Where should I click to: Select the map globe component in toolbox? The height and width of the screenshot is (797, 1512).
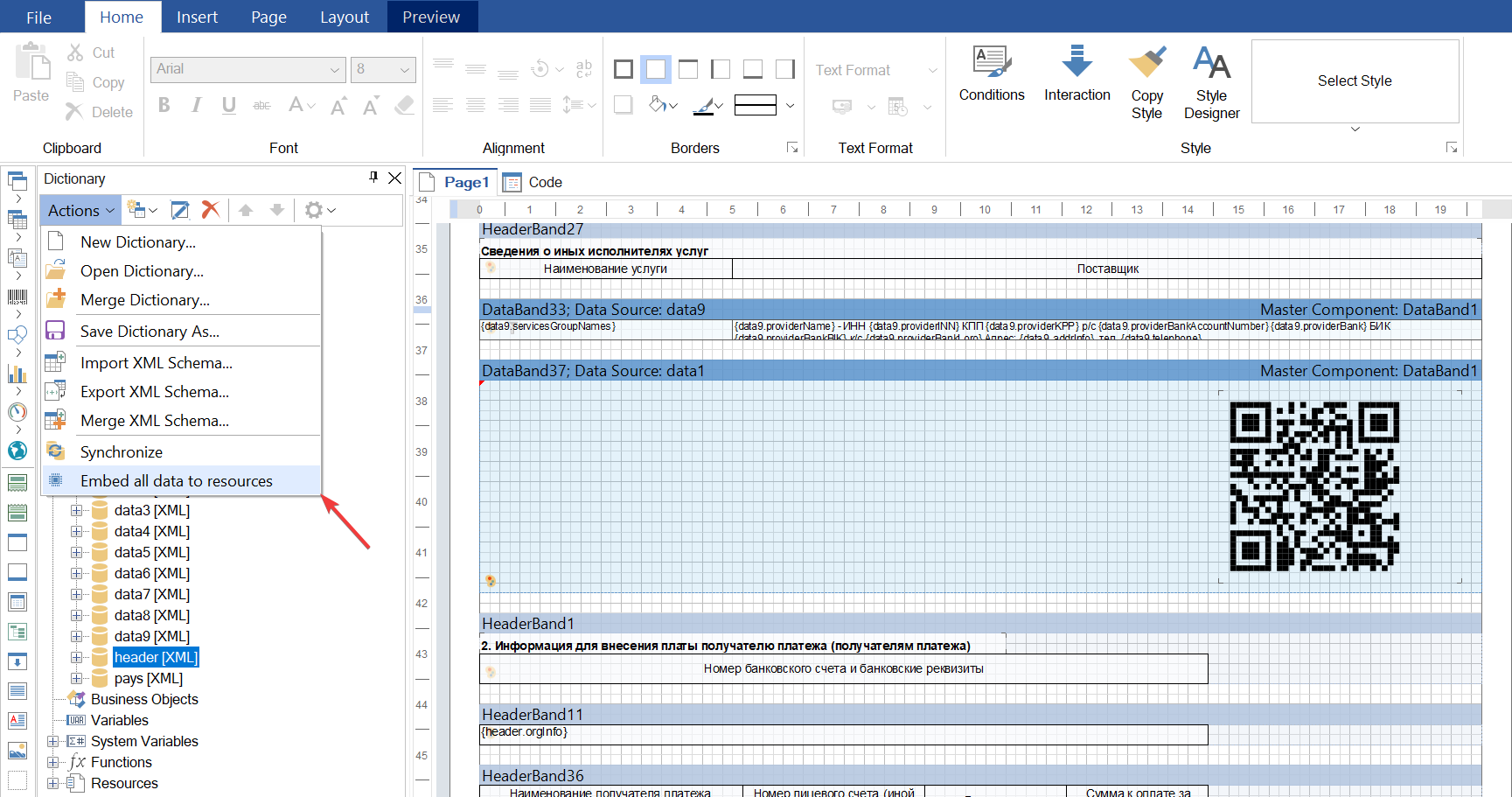coord(17,451)
